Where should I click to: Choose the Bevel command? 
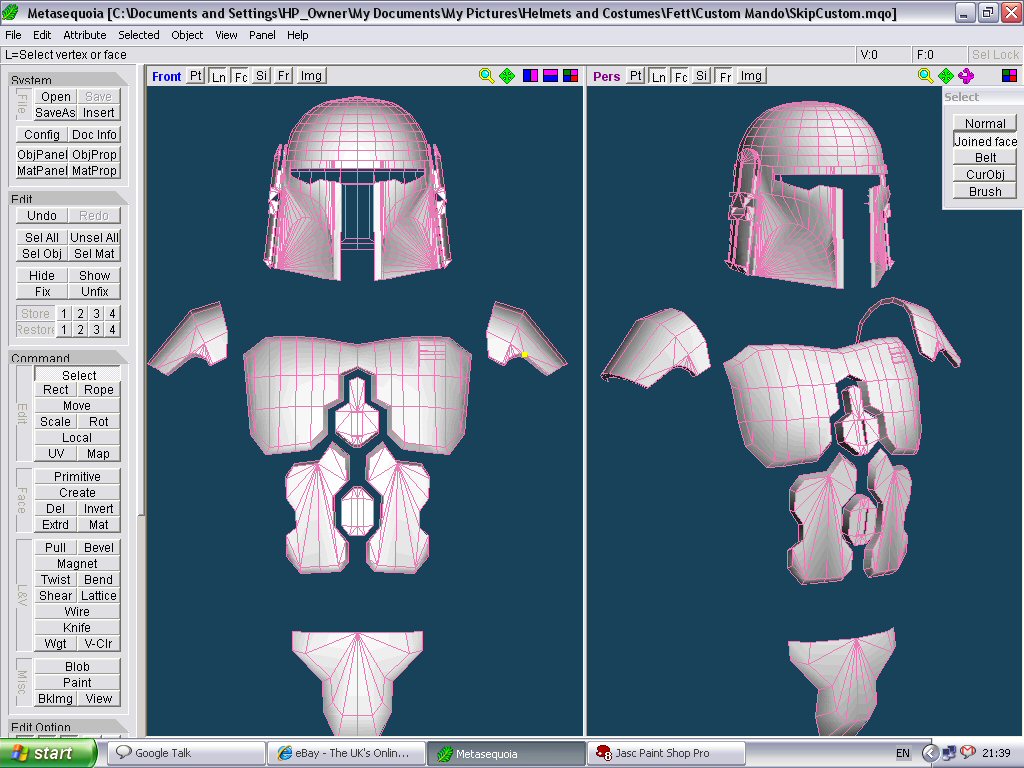tap(99, 548)
